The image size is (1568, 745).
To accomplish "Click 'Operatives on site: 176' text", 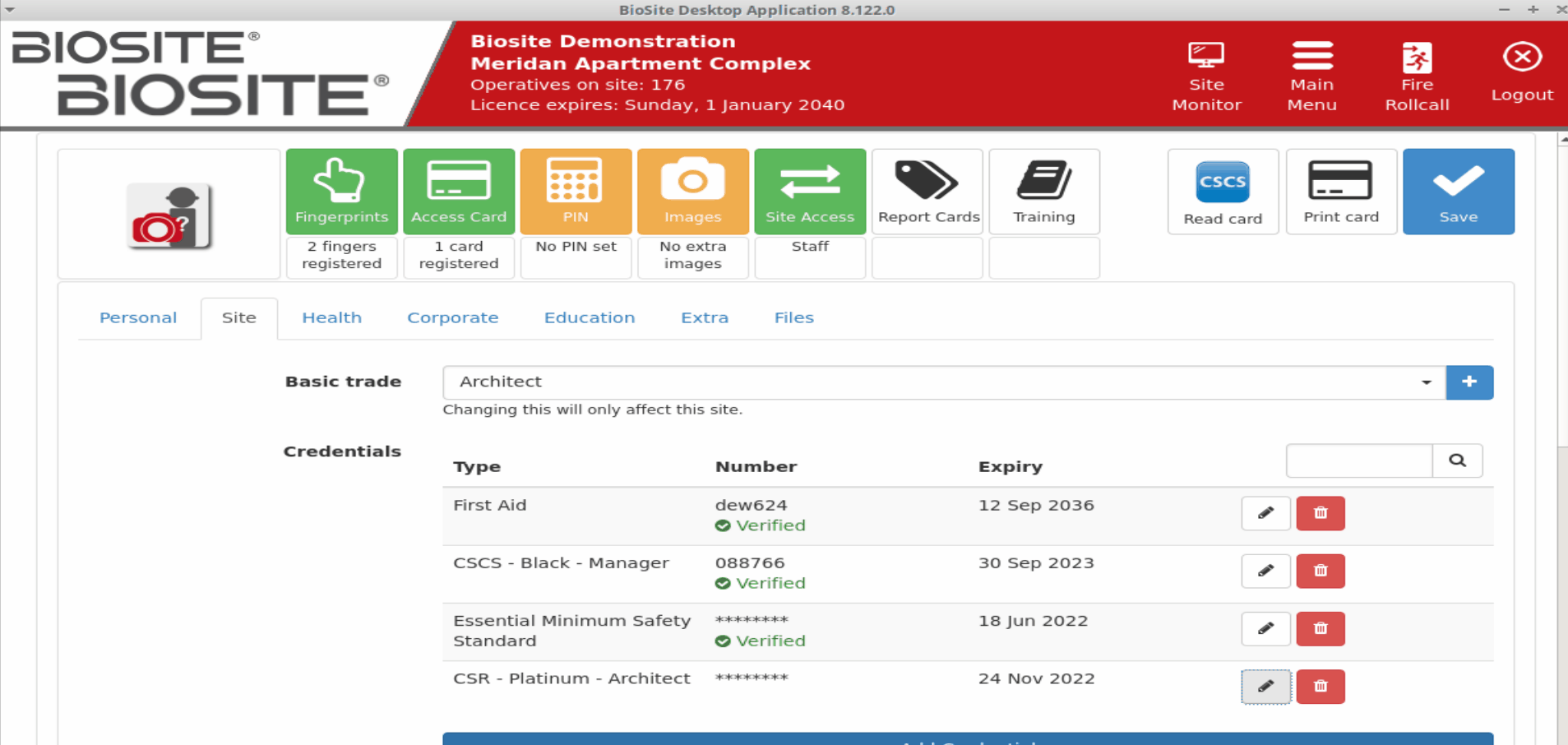I will click(577, 85).
